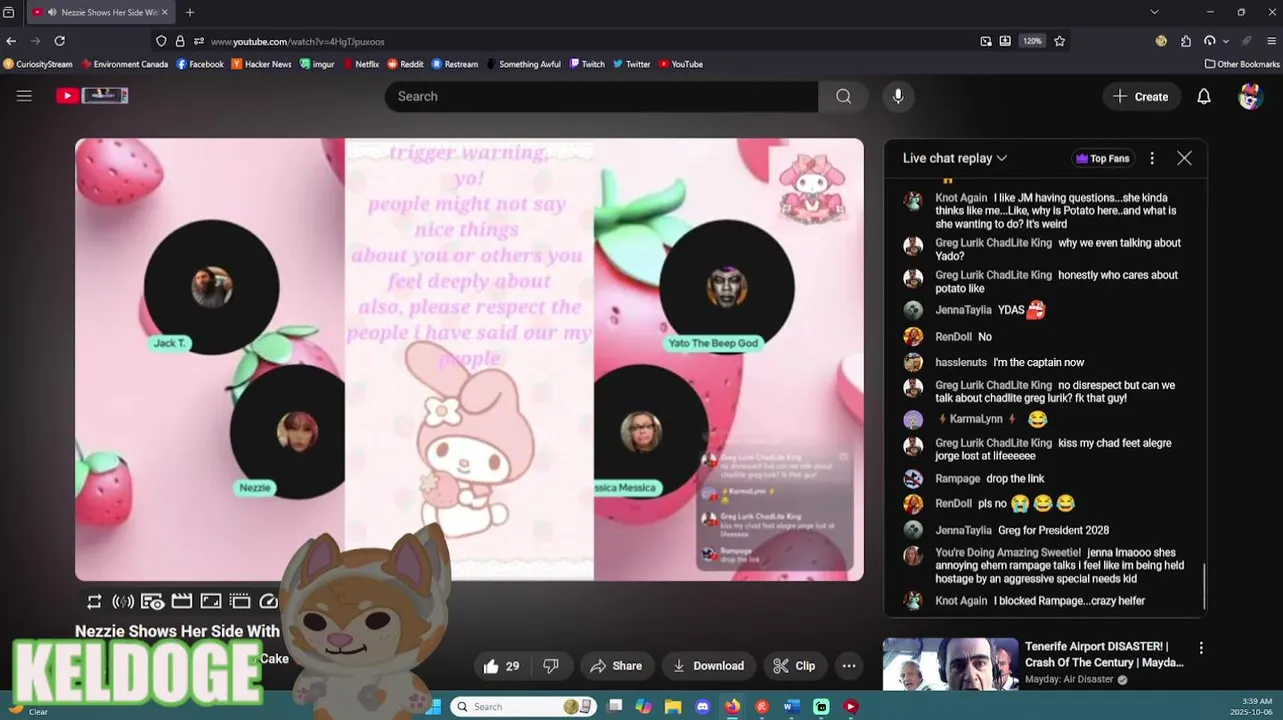Reload the page
Image resolution: width=1283 pixels, height=720 pixels.
60,41
